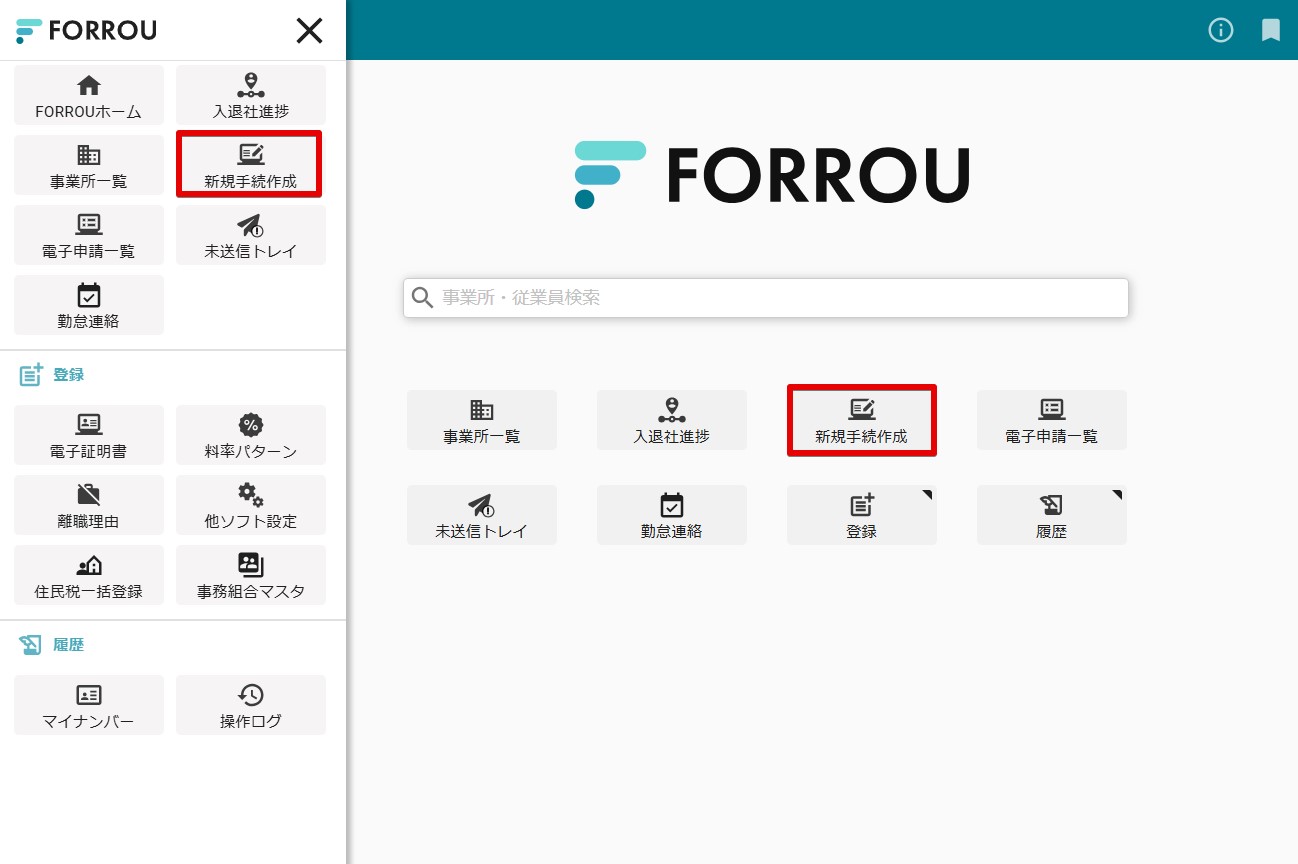
Task: Open 勤怠連絡 in the sidebar
Action: click(89, 305)
